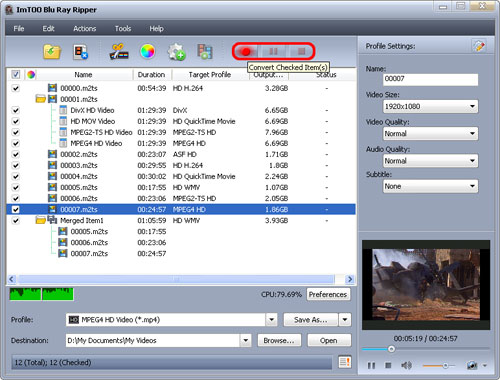Open the Video Quality dropdown
This screenshot has height=380, width=500.
(430, 134)
